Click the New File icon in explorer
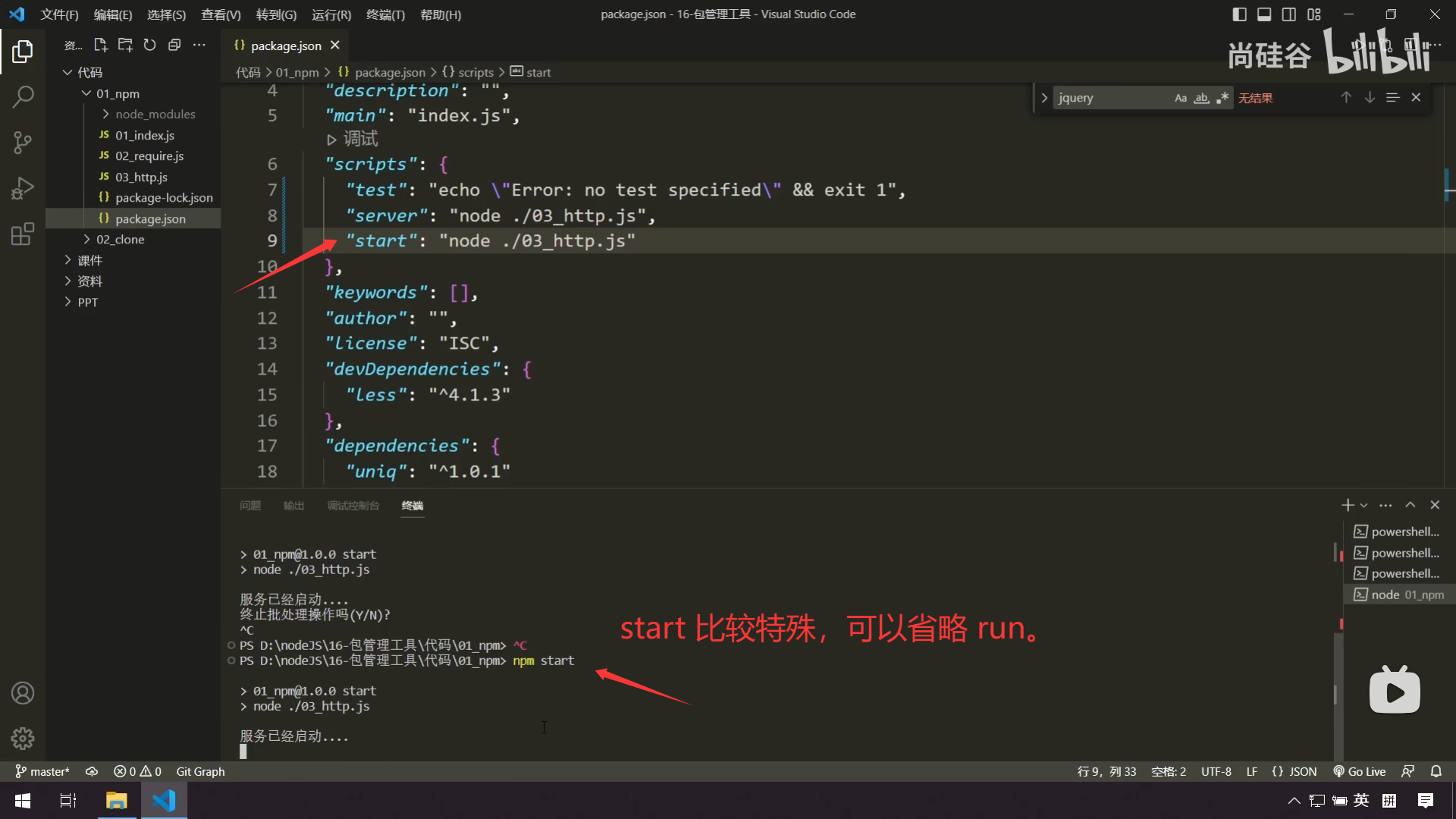The image size is (1456, 819). (x=101, y=45)
